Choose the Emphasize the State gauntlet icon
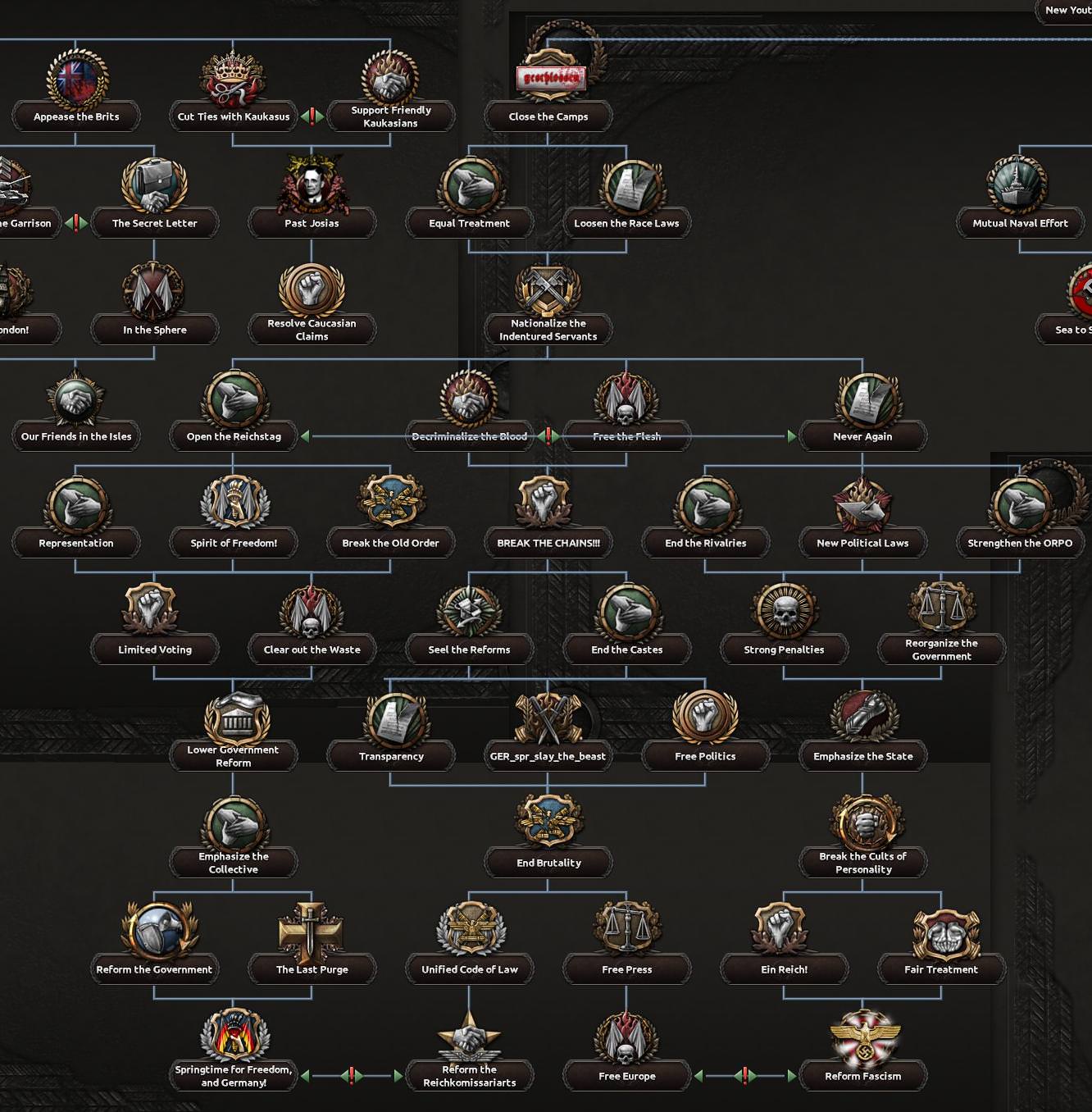The width and height of the screenshot is (1092, 1112). tap(863, 718)
